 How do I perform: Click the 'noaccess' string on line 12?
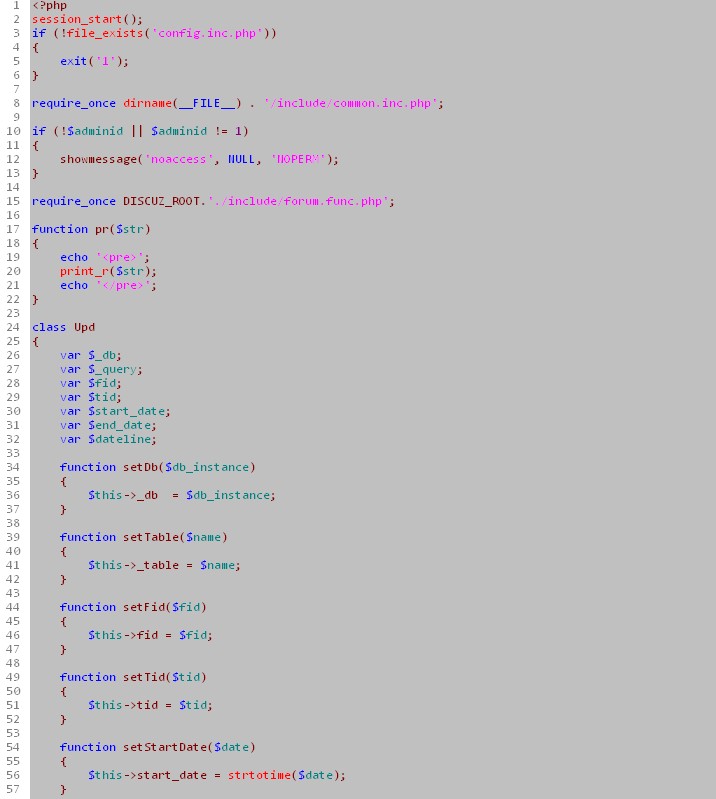click(179, 159)
